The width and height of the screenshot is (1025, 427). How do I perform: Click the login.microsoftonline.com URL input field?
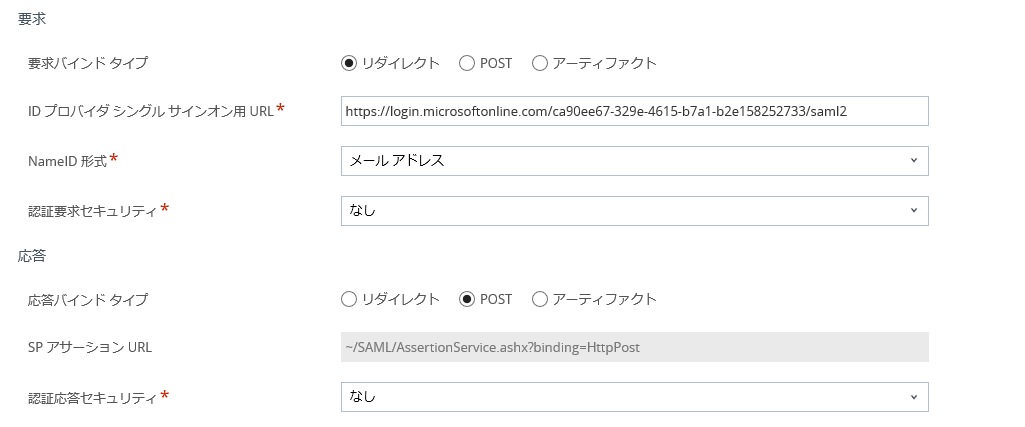(634, 111)
